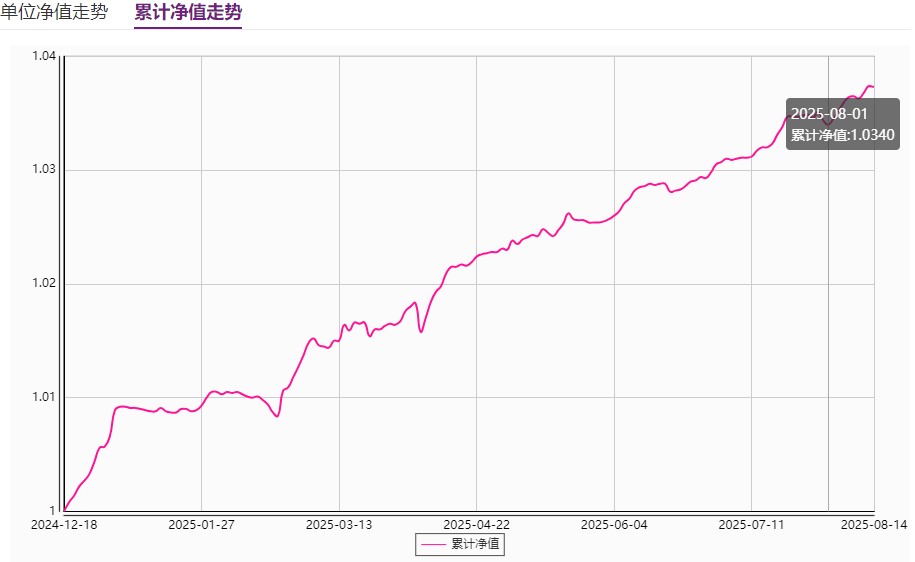Click the 累计净值:1.0340 tooltip value
Viewport: 915px width, 562px height.
[842, 135]
